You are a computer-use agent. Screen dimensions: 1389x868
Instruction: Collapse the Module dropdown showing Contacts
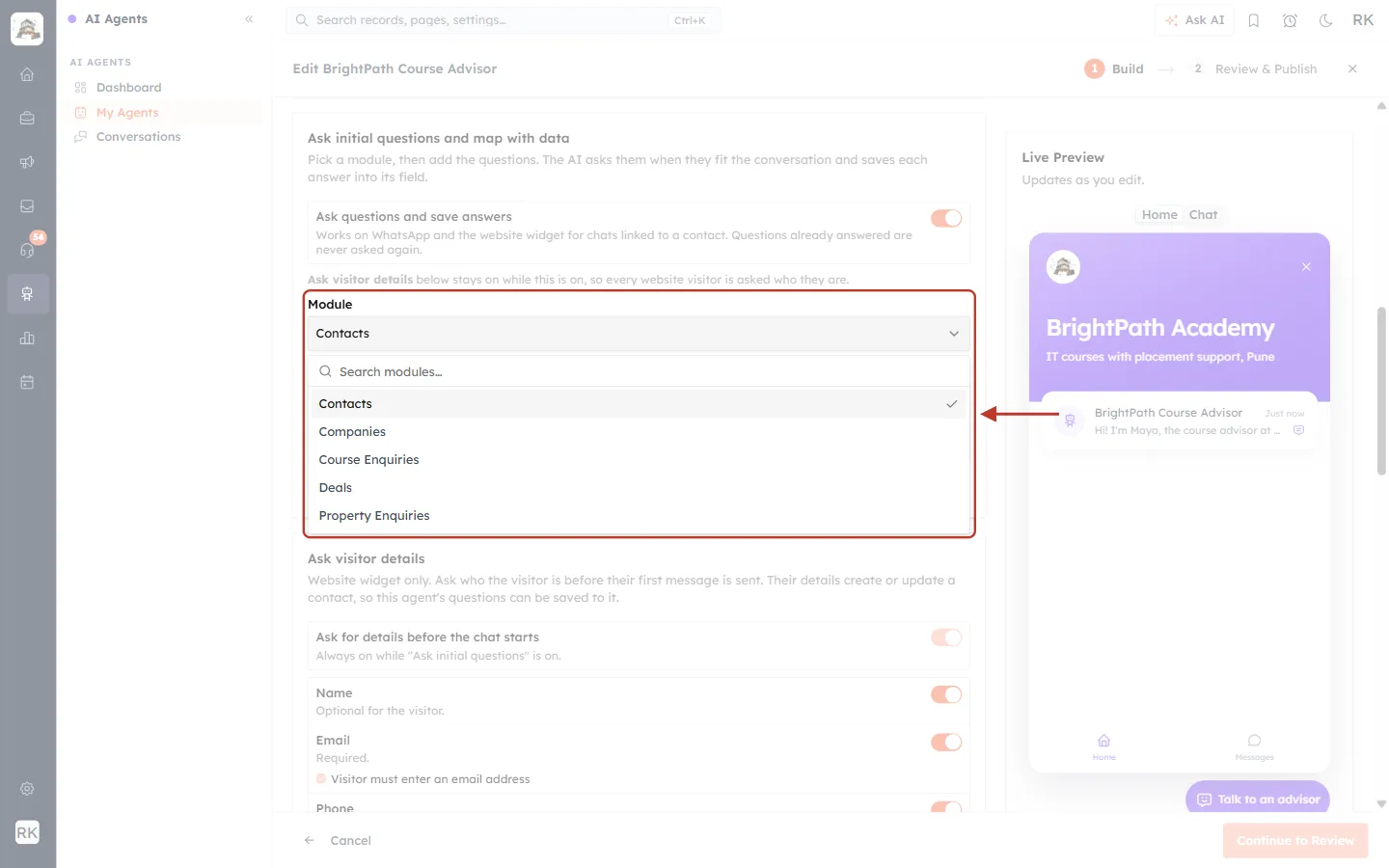[x=639, y=334]
